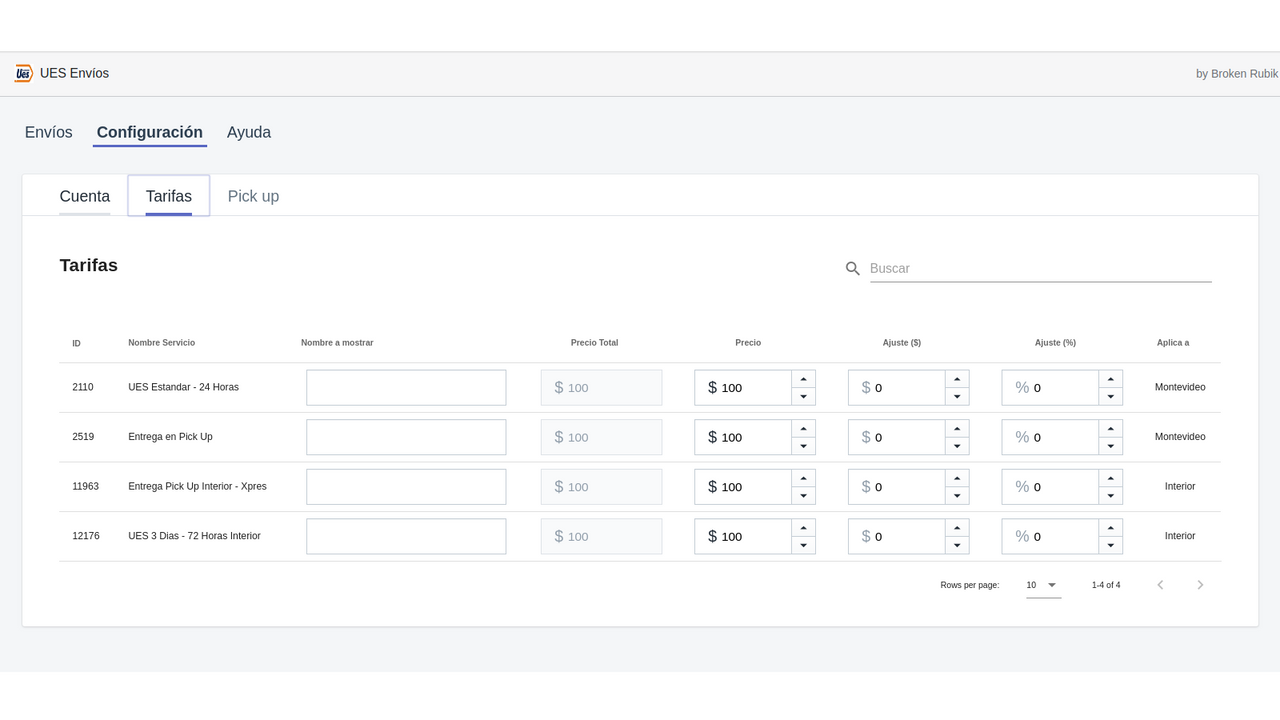The width and height of the screenshot is (1280, 720).
Task: Click the search magnifier icon
Action: pyautogui.click(x=852, y=268)
